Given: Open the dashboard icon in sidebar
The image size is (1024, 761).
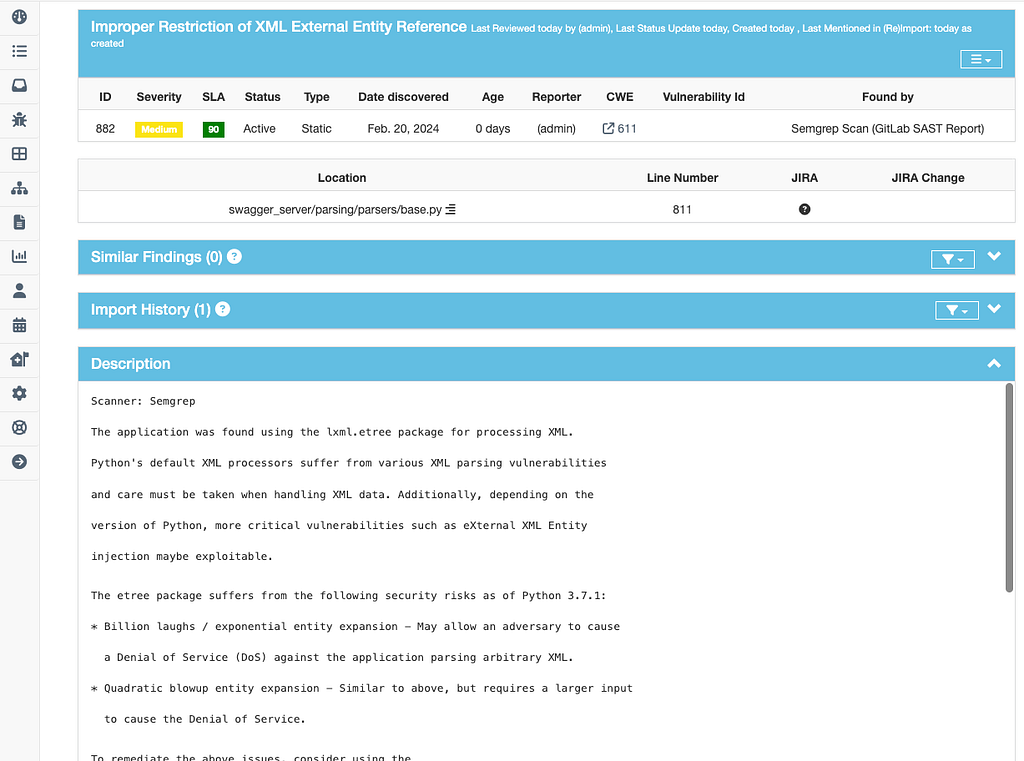Looking at the screenshot, I should [x=20, y=16].
